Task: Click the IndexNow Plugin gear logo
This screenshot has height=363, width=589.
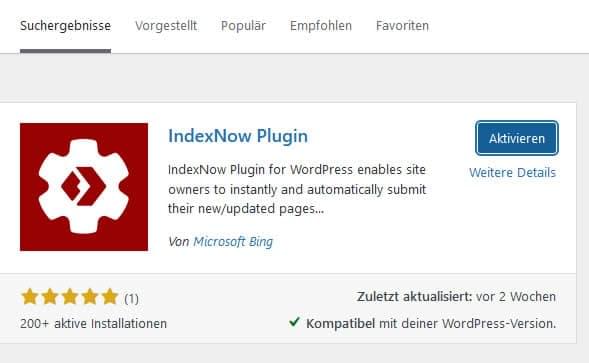Action: [x=84, y=187]
